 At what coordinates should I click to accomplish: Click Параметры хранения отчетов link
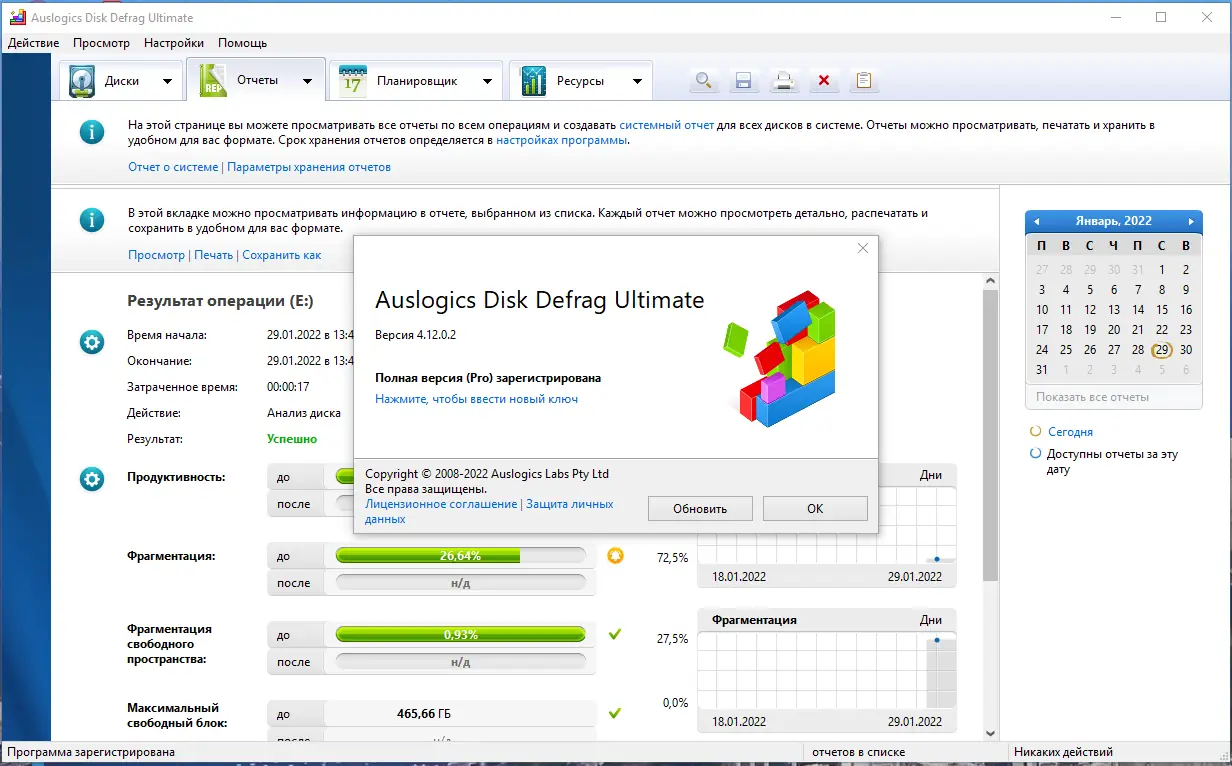click(x=309, y=167)
